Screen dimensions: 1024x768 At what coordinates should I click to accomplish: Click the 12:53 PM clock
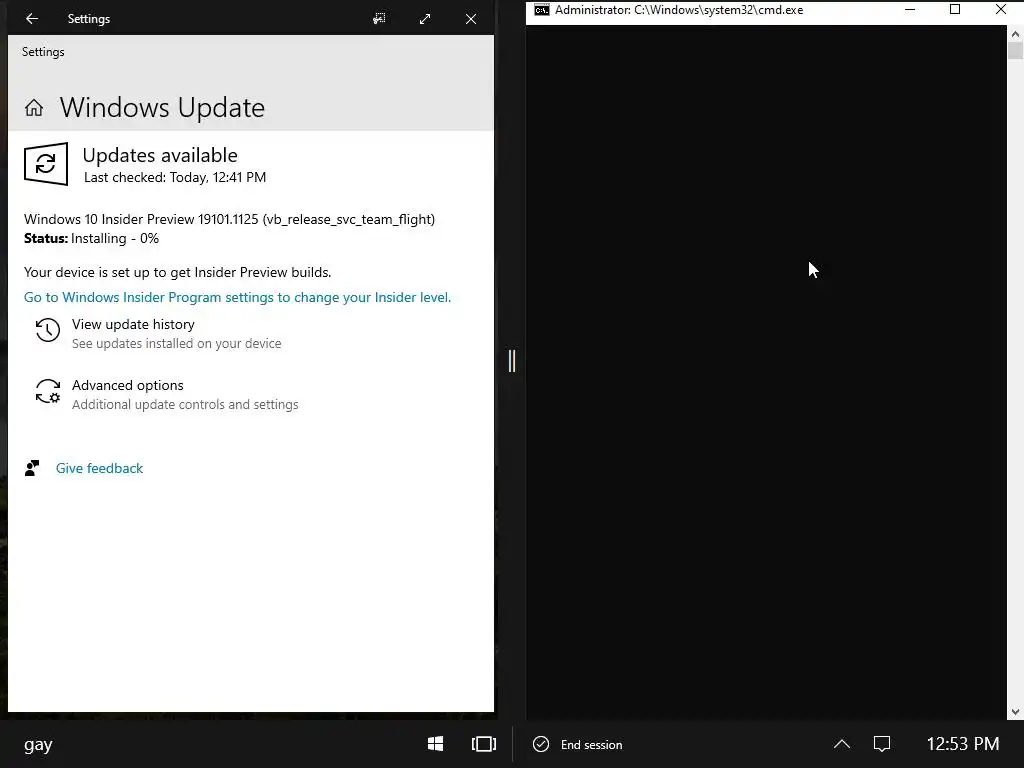pyautogui.click(x=963, y=744)
